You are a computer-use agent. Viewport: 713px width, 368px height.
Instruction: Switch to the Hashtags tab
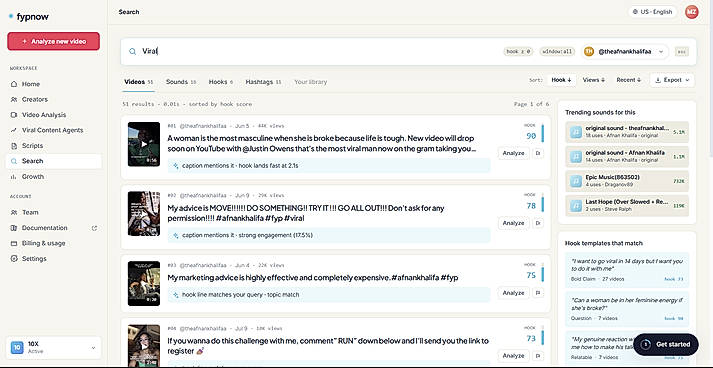pos(263,82)
